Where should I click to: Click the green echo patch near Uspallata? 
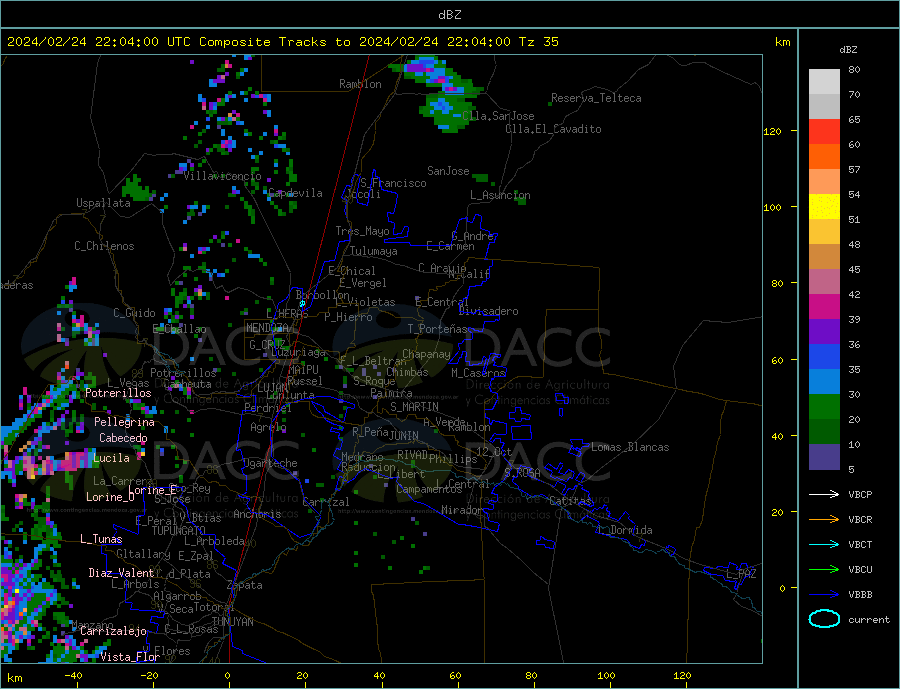point(138,188)
